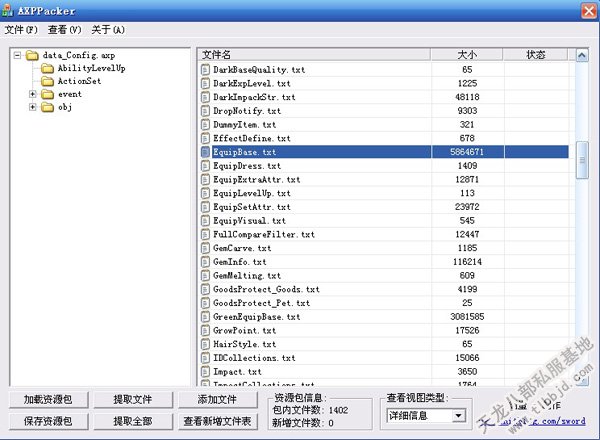The image size is (600, 440).
Task: Select the AbilityLevelUp folder icon
Action: [47, 68]
